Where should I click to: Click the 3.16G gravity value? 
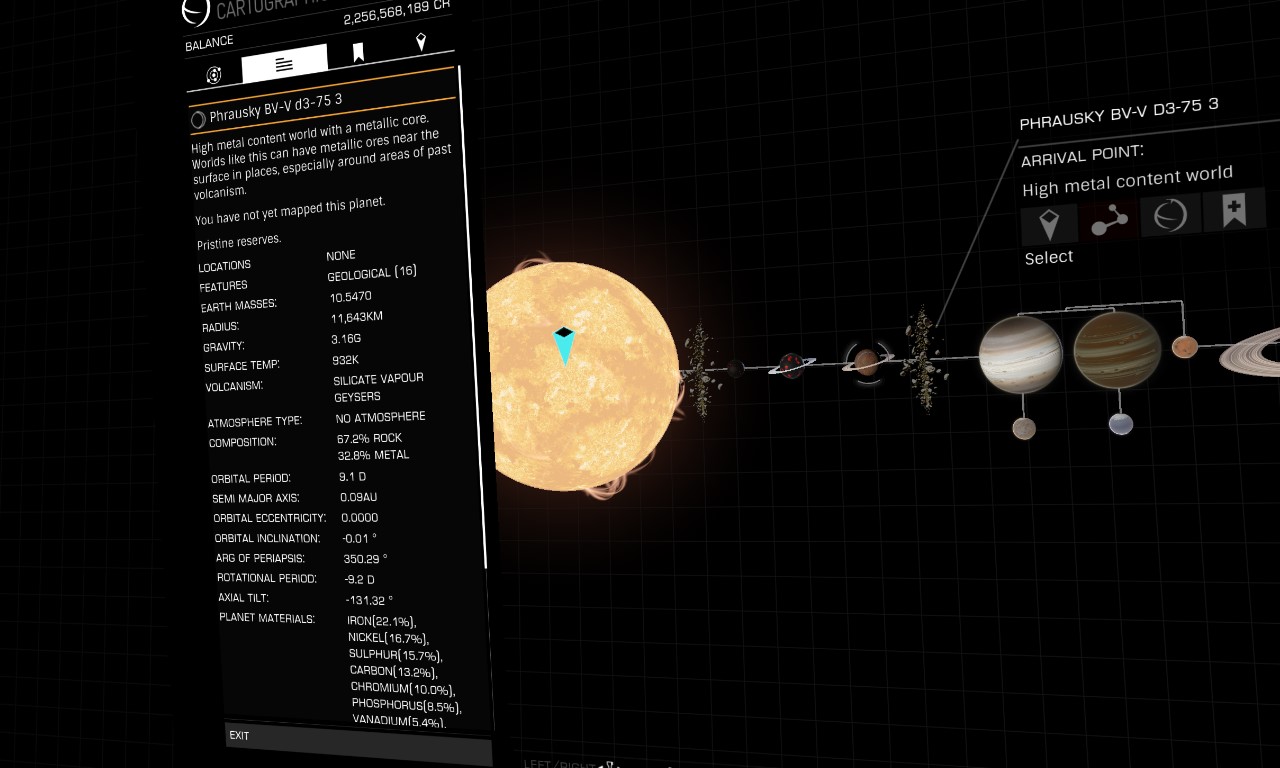coord(346,339)
